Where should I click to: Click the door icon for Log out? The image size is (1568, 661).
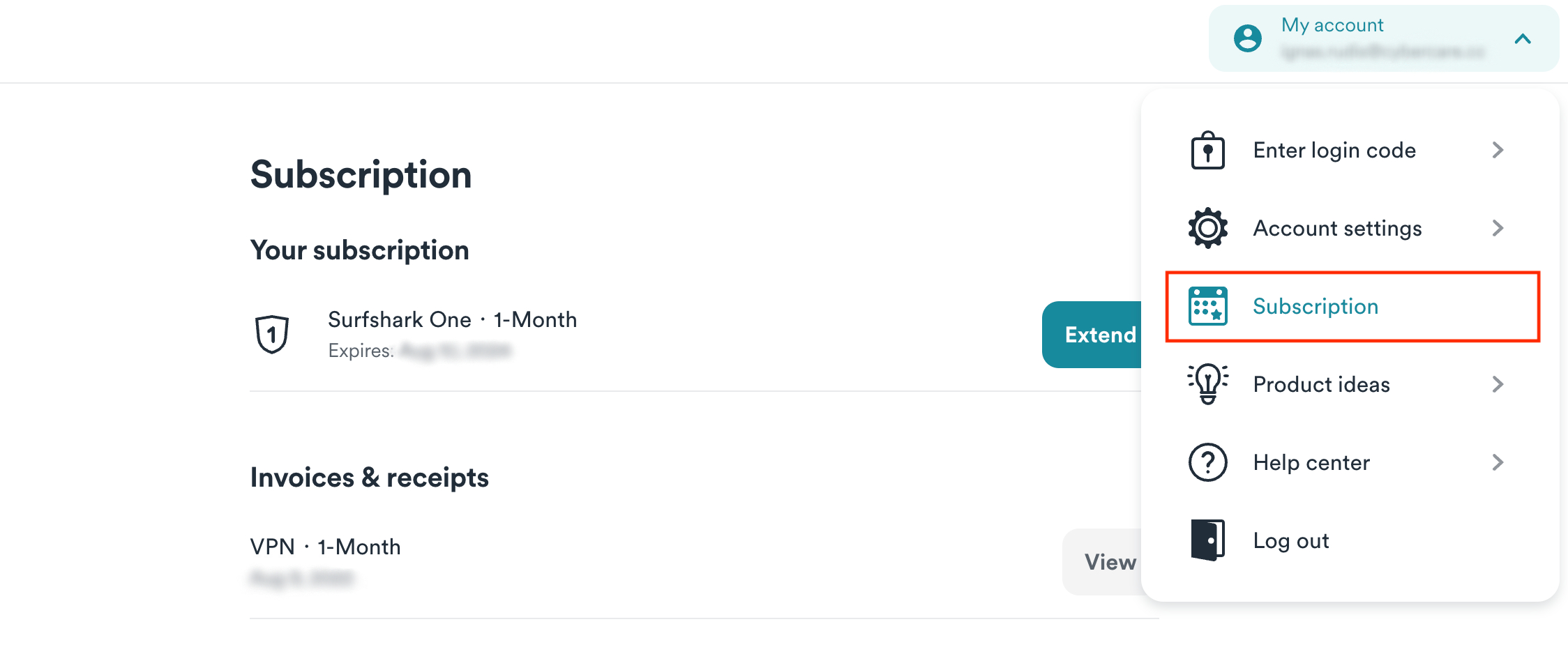coord(1207,540)
